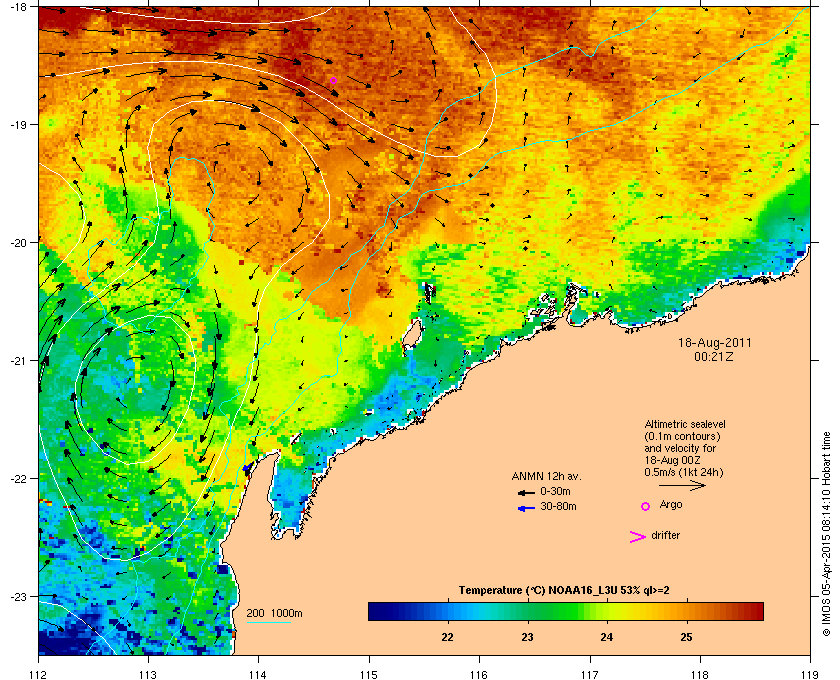Click the cyan 200 1000m isobath legend line
The width and height of the screenshot is (840, 680).
point(268,622)
